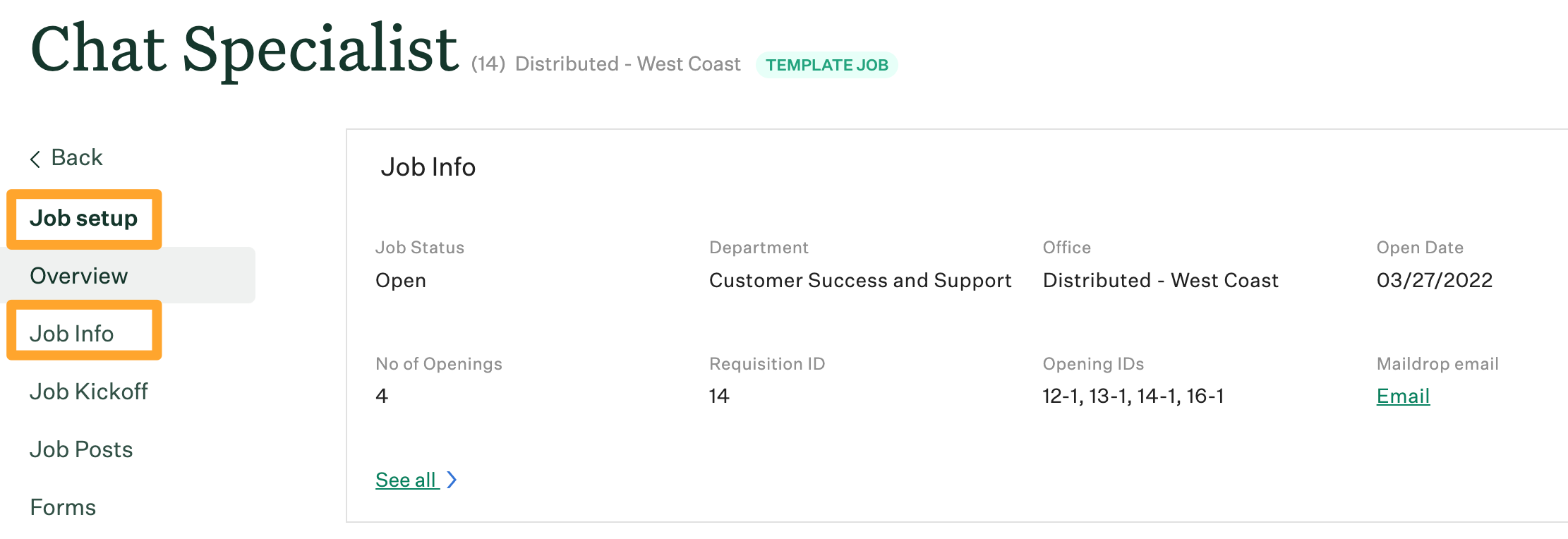Click the Customer Success and Support department
The height and width of the screenshot is (539, 1568).
point(860,280)
